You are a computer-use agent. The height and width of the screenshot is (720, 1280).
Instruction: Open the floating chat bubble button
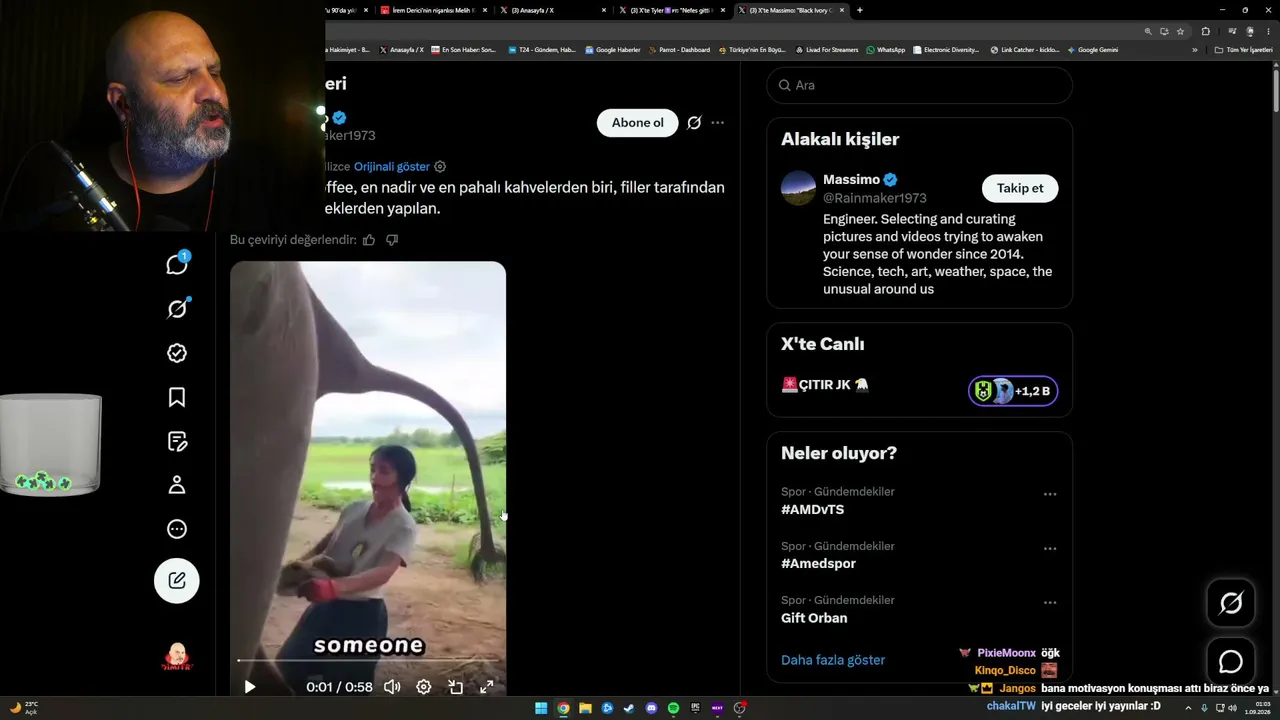(x=1231, y=662)
